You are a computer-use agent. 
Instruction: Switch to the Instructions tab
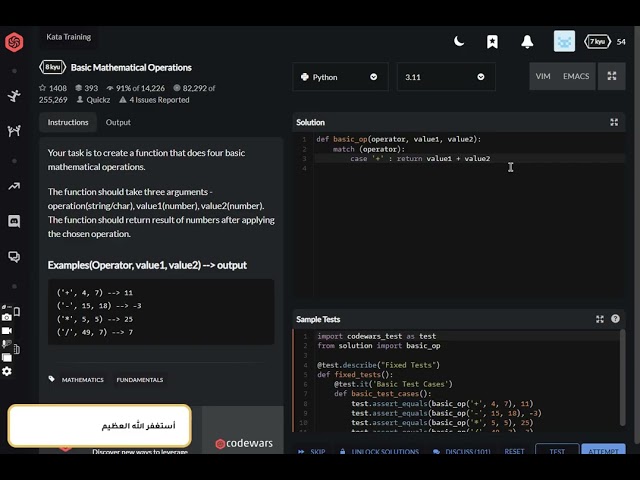click(x=68, y=122)
